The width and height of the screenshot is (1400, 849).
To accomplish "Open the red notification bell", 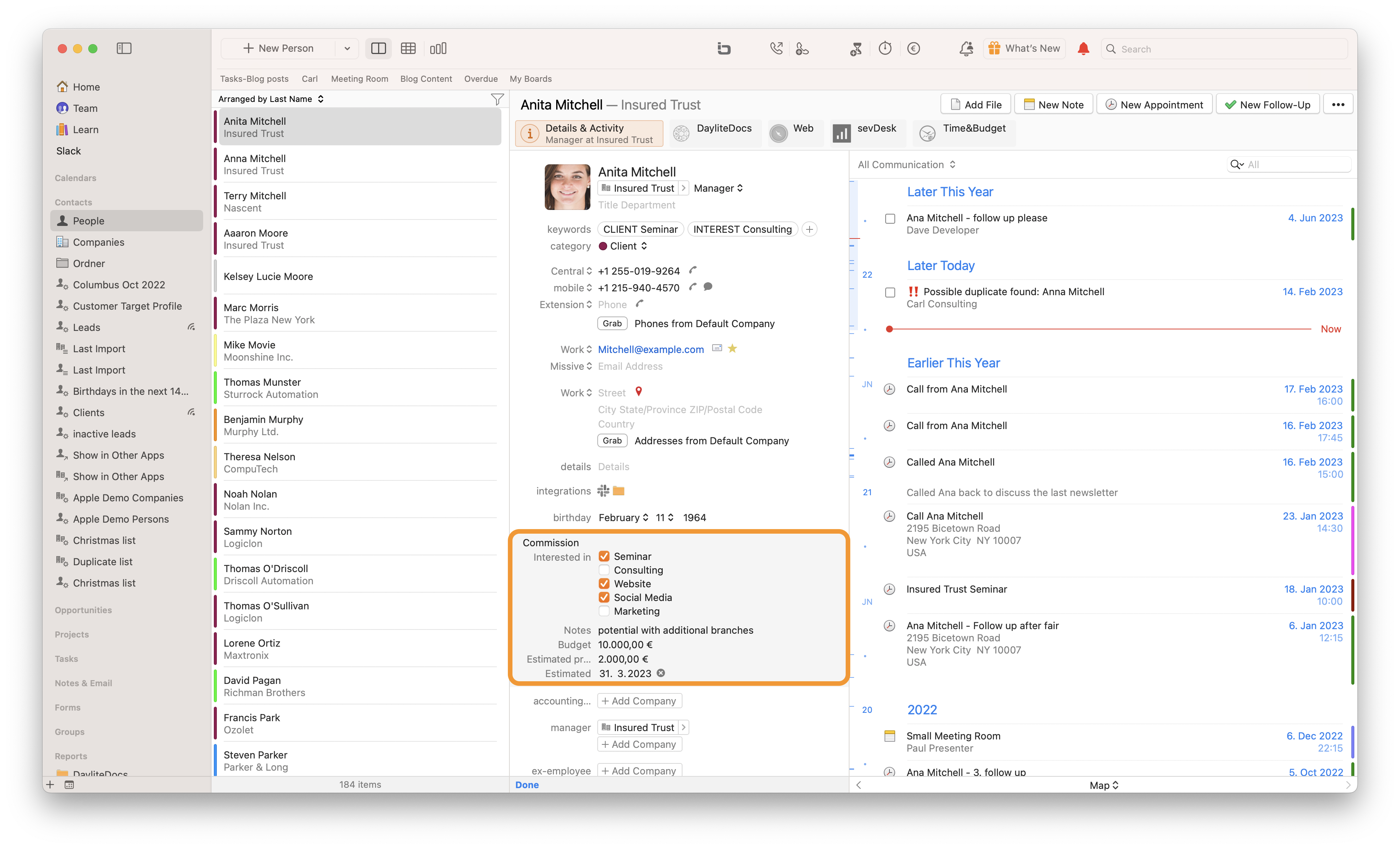I will [x=1083, y=48].
